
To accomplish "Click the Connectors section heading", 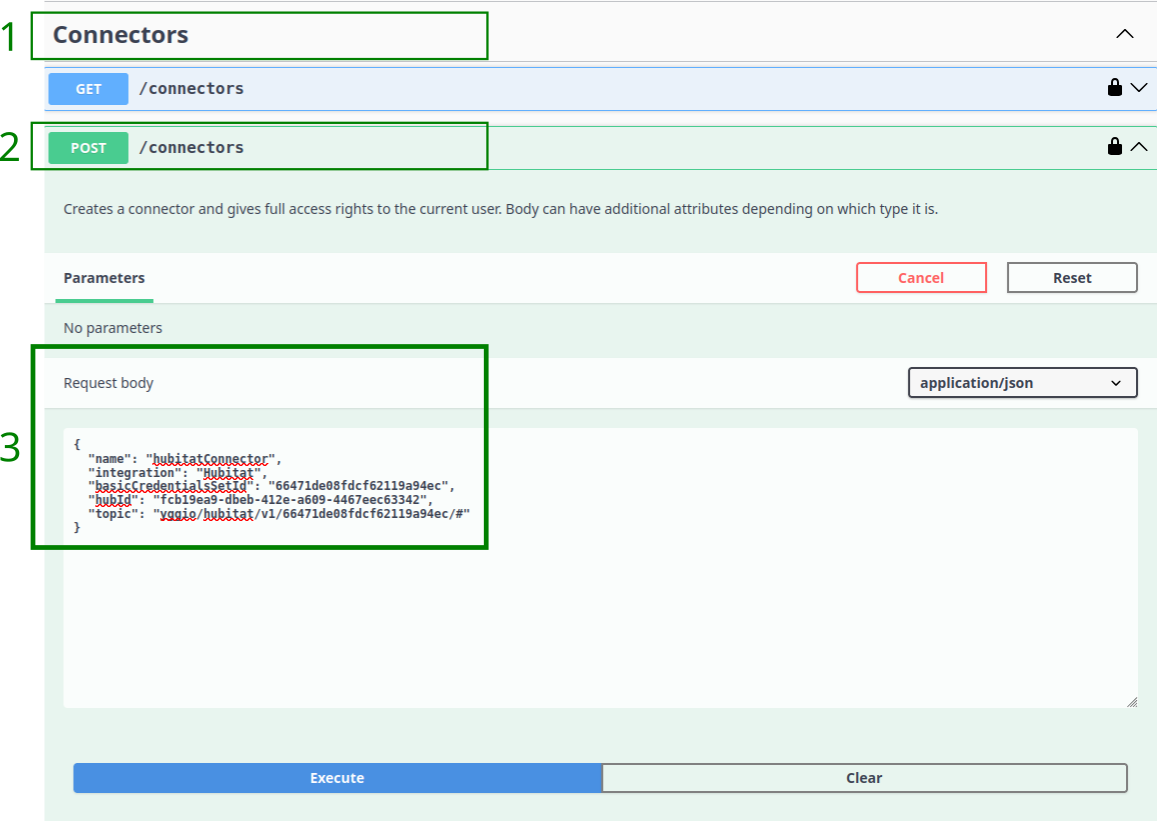I will 121,35.
